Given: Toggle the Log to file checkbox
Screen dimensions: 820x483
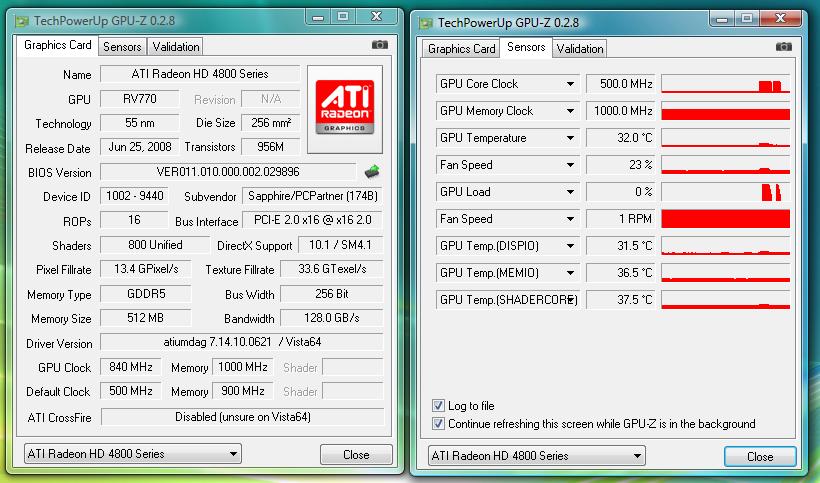Looking at the screenshot, I should pos(438,406).
